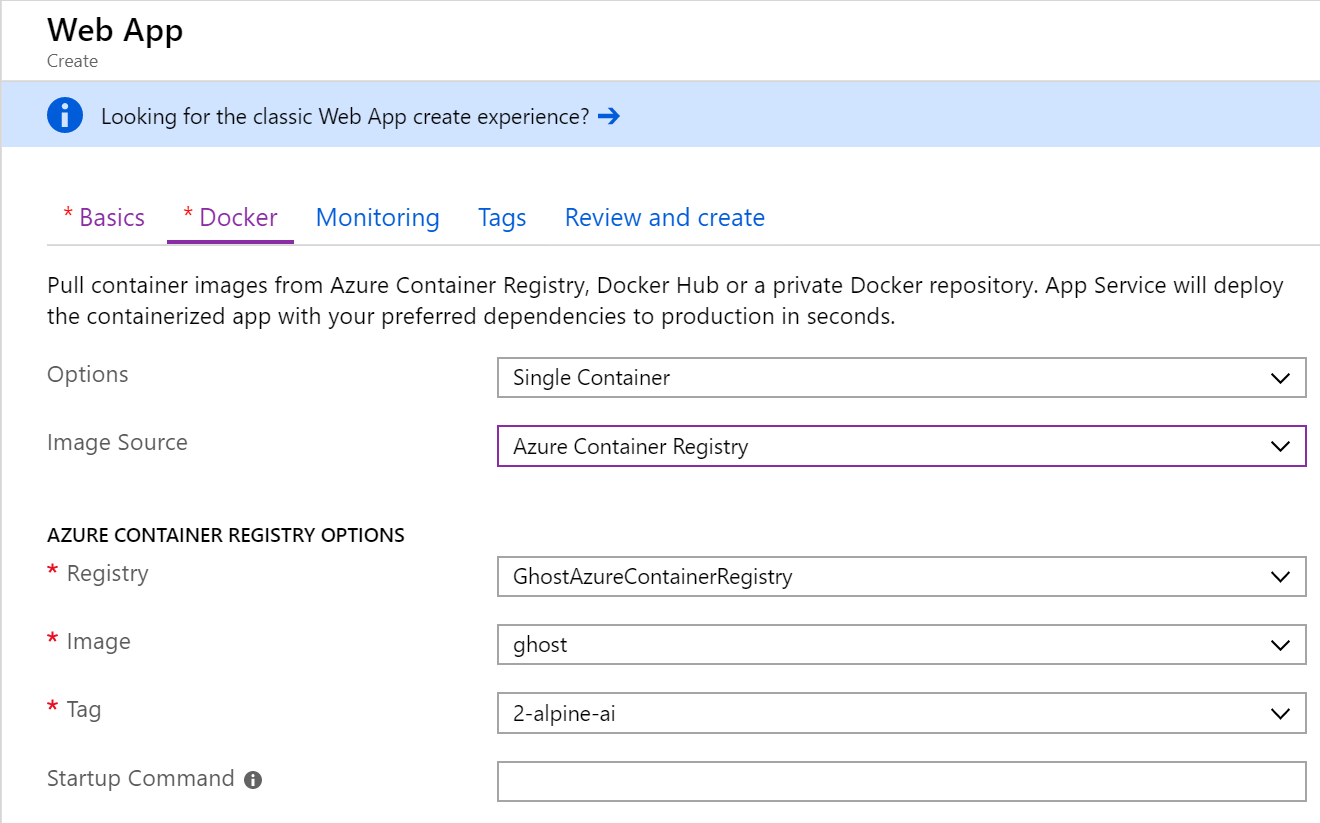The width and height of the screenshot is (1320, 823).
Task: Click the chevron on the Image dropdown
Action: pyautogui.click(x=1280, y=644)
